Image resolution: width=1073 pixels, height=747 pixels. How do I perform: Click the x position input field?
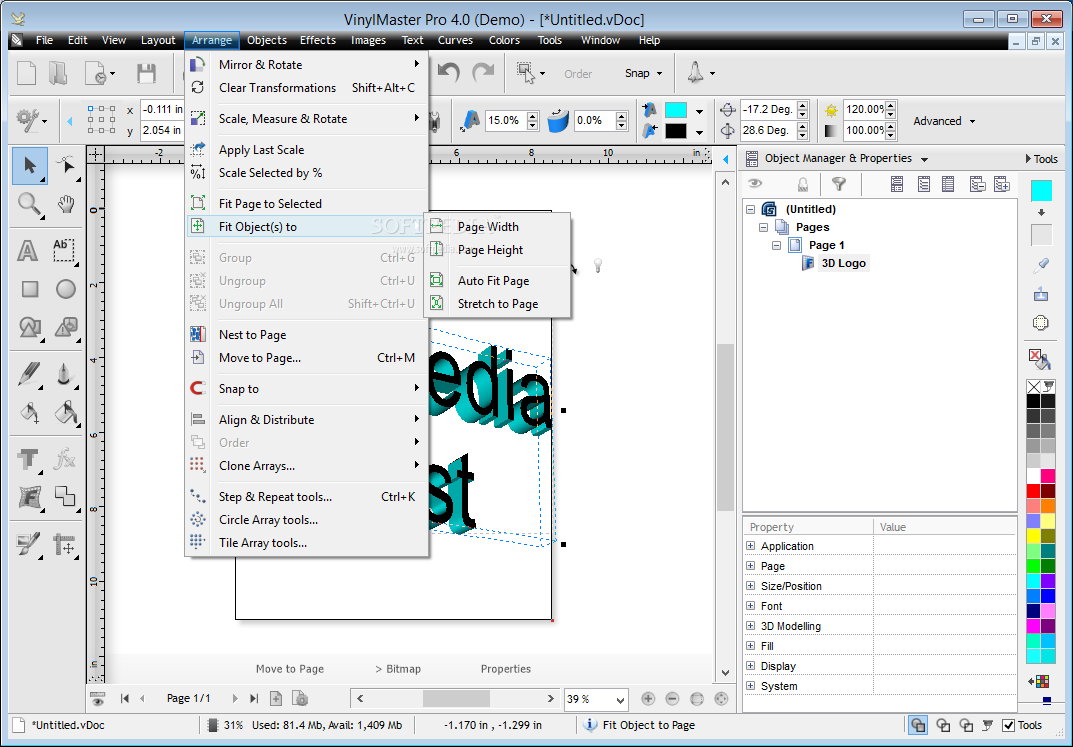[x=162, y=109]
